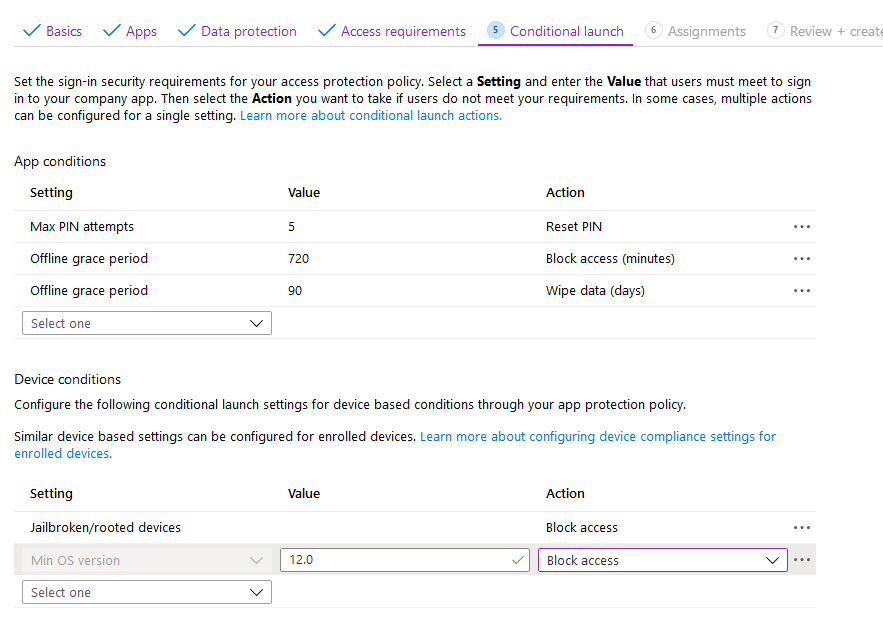
Task: Open ellipsis menu for Wipe data row
Action: 801,291
